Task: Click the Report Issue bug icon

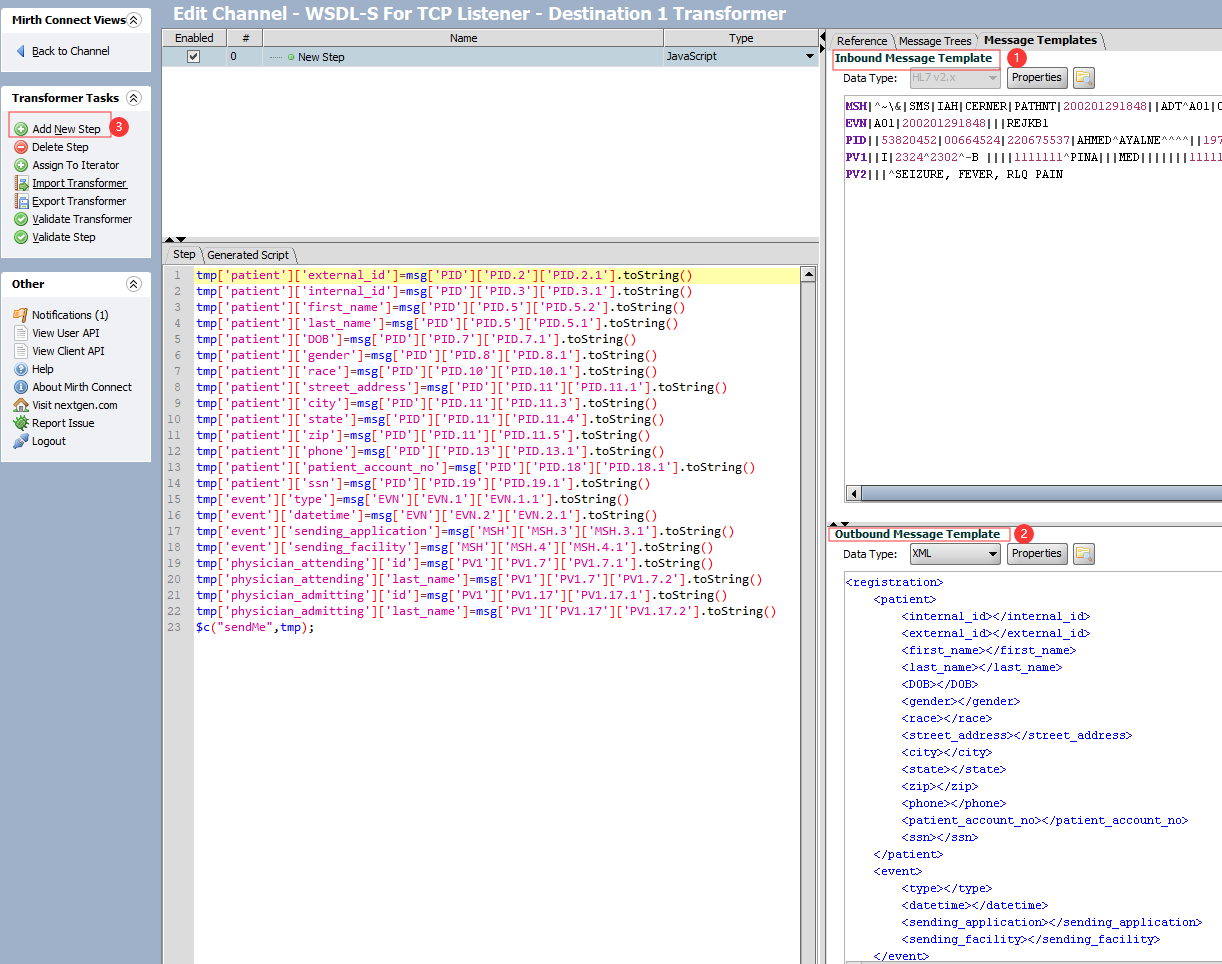Action: click(x=21, y=423)
